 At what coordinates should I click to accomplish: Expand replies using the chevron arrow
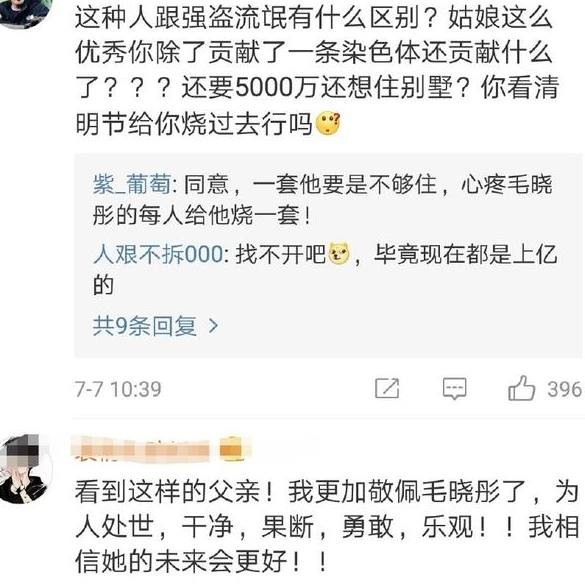(213, 326)
